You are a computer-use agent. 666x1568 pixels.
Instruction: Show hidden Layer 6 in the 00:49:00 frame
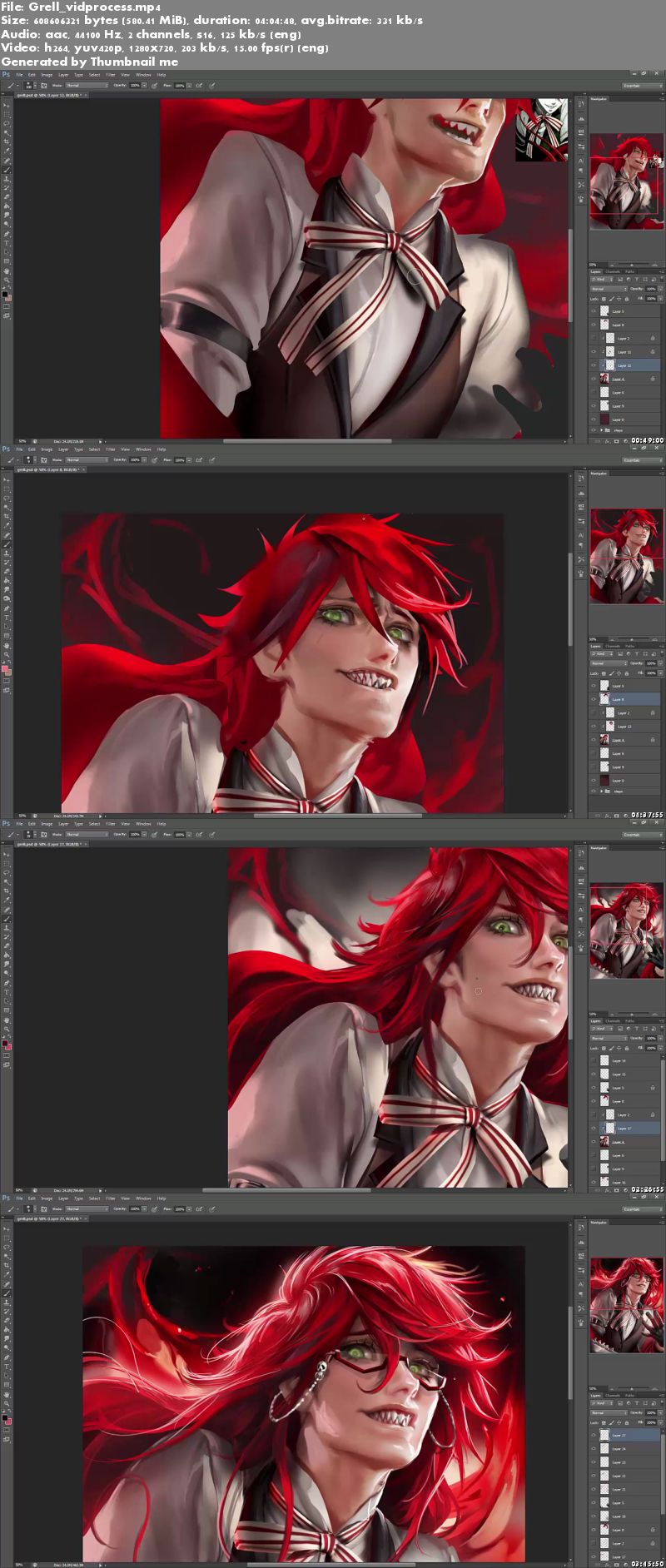594,393
